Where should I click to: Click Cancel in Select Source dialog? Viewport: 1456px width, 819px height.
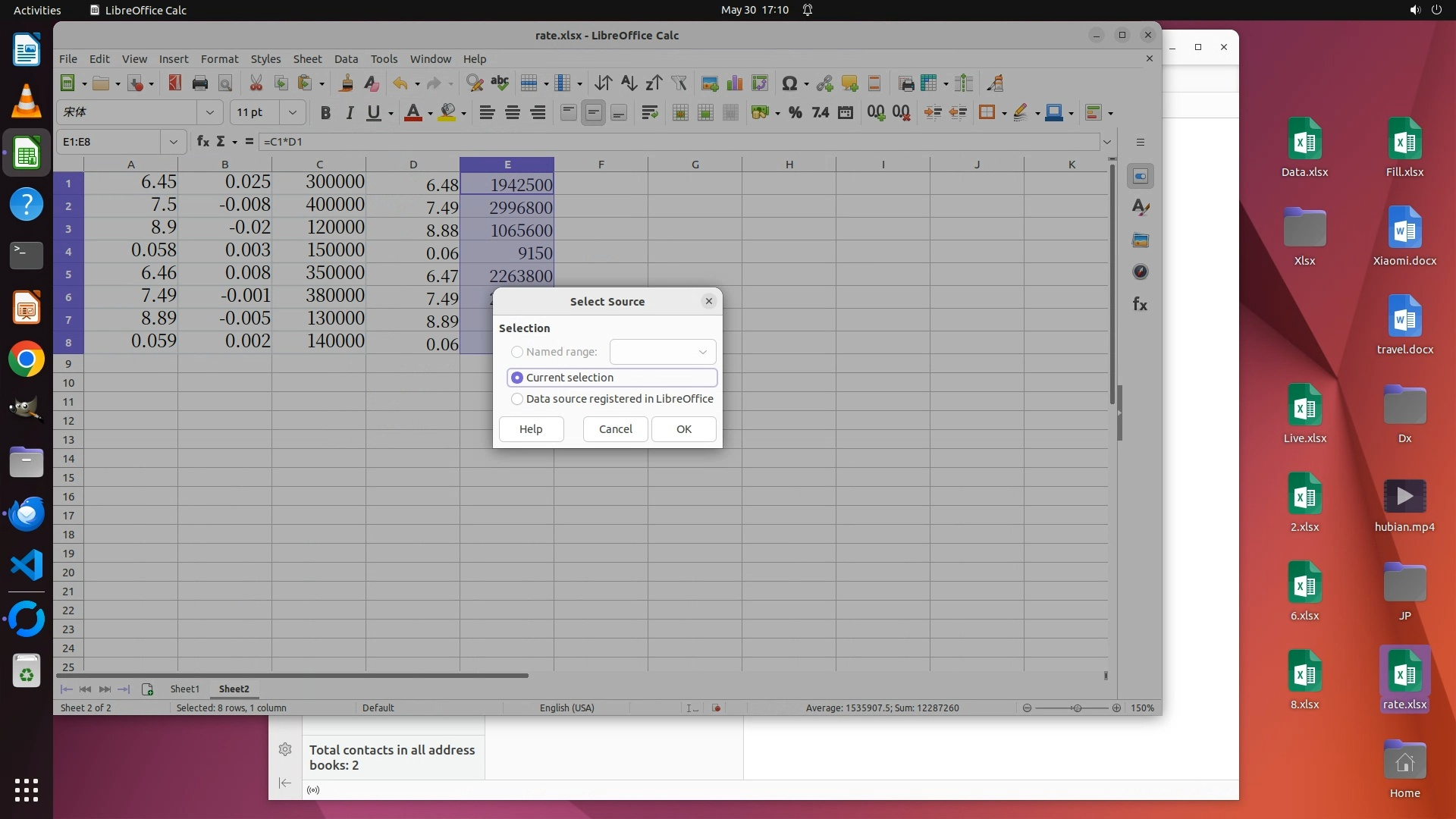tap(615, 429)
